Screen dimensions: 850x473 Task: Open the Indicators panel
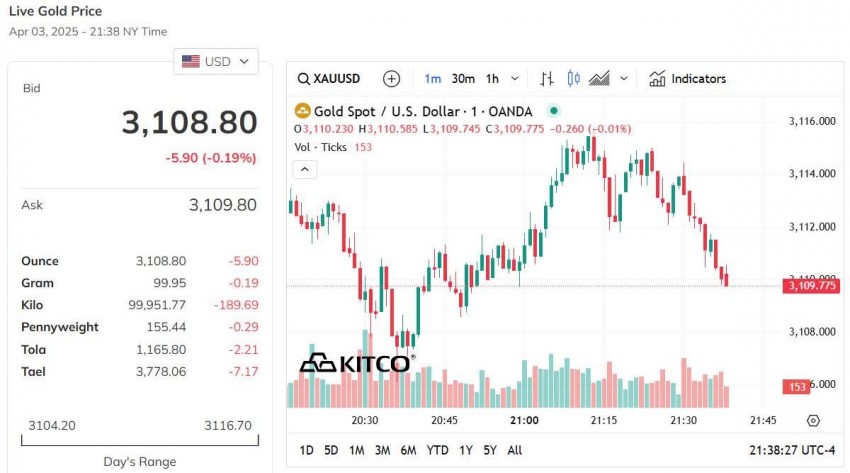pyautogui.click(x=688, y=79)
